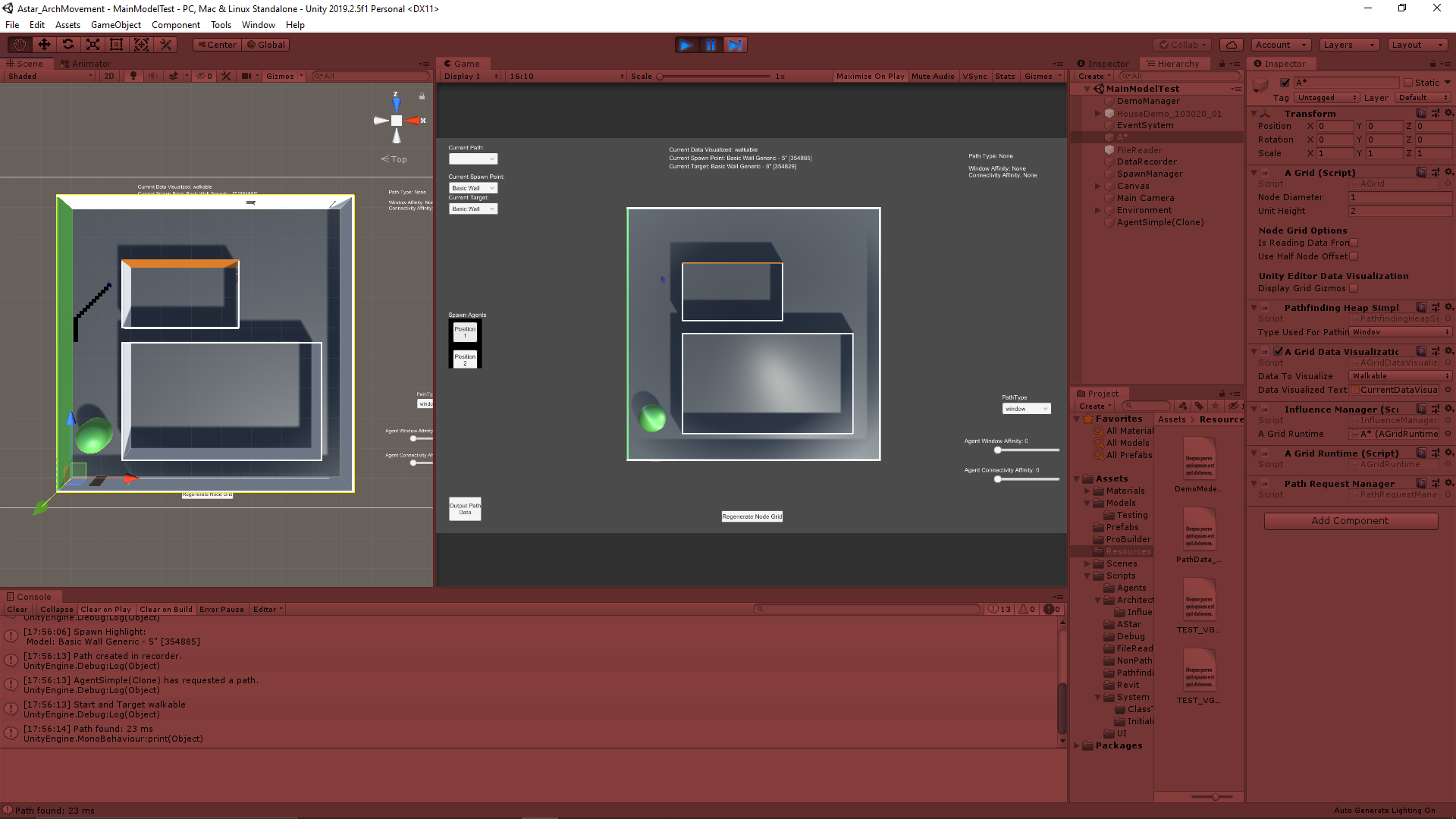Enable Display Grid Gizmos checkbox
The image size is (1456, 819).
(1354, 288)
